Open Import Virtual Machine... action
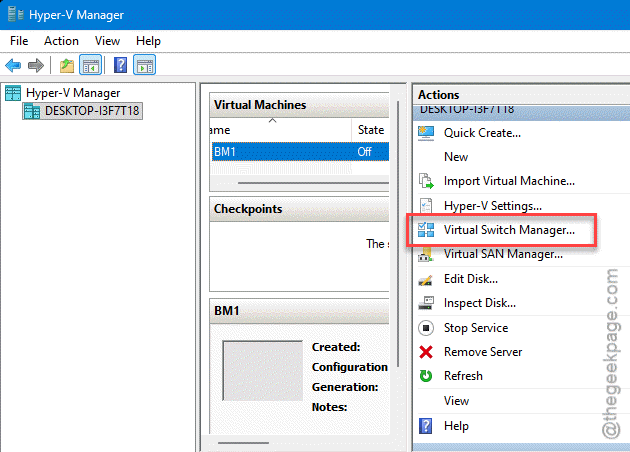630x452 pixels. tap(509, 181)
